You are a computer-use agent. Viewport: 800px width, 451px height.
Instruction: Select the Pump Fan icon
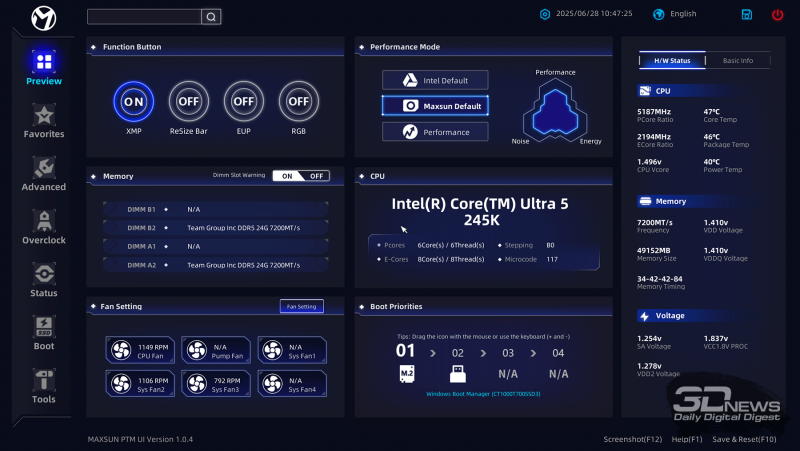(x=197, y=350)
